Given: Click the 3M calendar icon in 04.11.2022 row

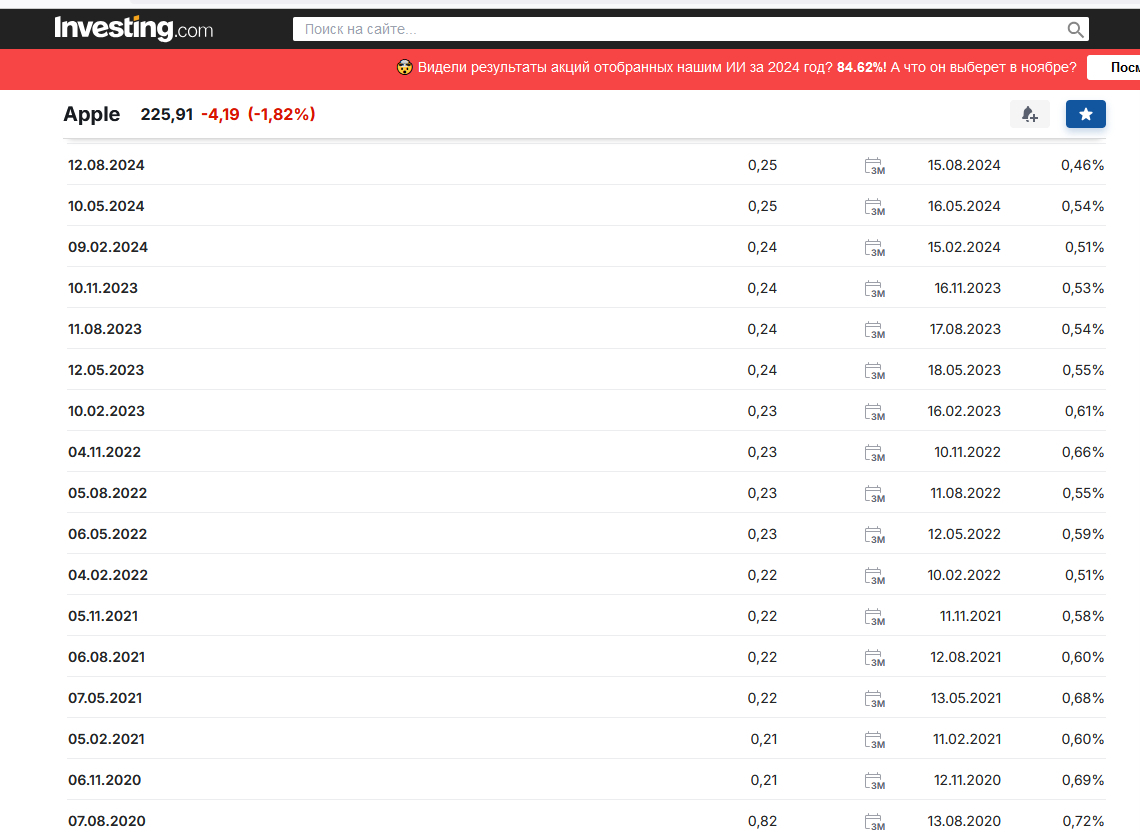Looking at the screenshot, I should (875, 454).
